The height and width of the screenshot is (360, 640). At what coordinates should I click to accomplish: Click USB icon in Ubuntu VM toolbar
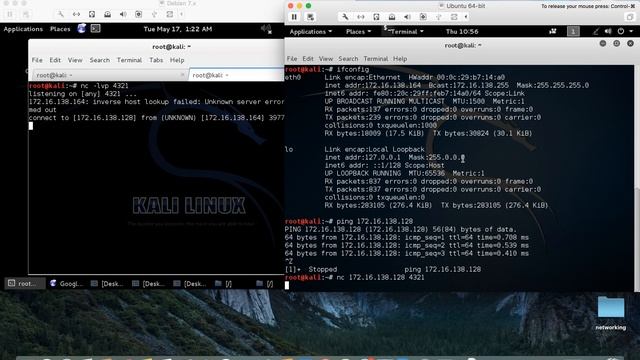coord(438,17)
